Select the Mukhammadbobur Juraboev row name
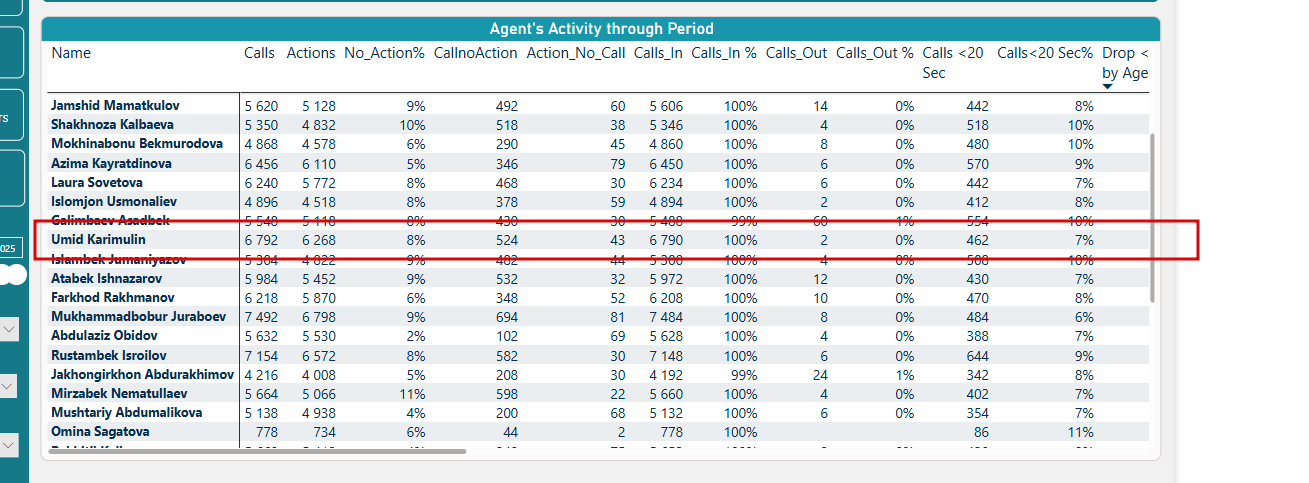The image size is (1309, 483). (139, 317)
